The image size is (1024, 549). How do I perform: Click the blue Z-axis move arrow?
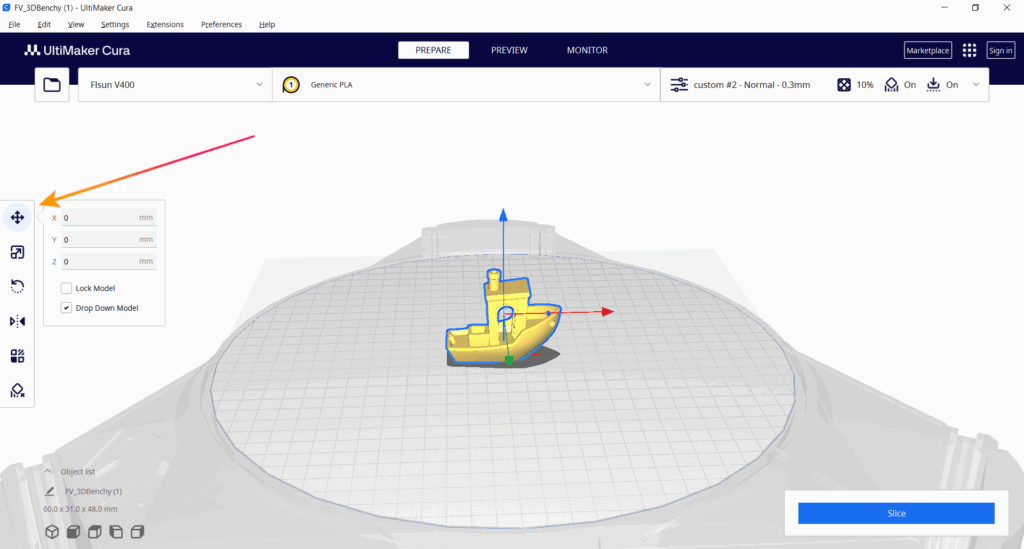(x=503, y=215)
